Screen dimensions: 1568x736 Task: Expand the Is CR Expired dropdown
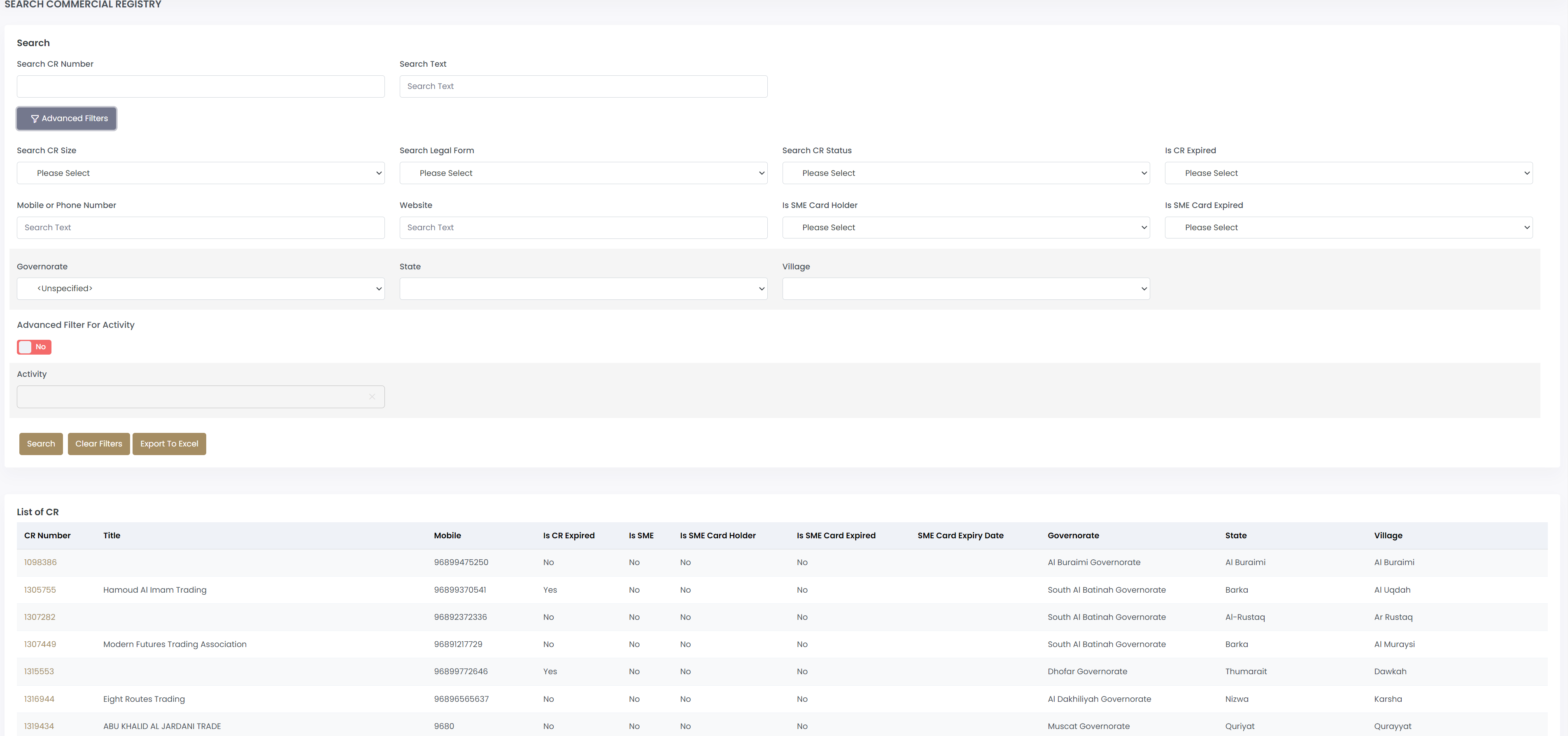point(1348,173)
